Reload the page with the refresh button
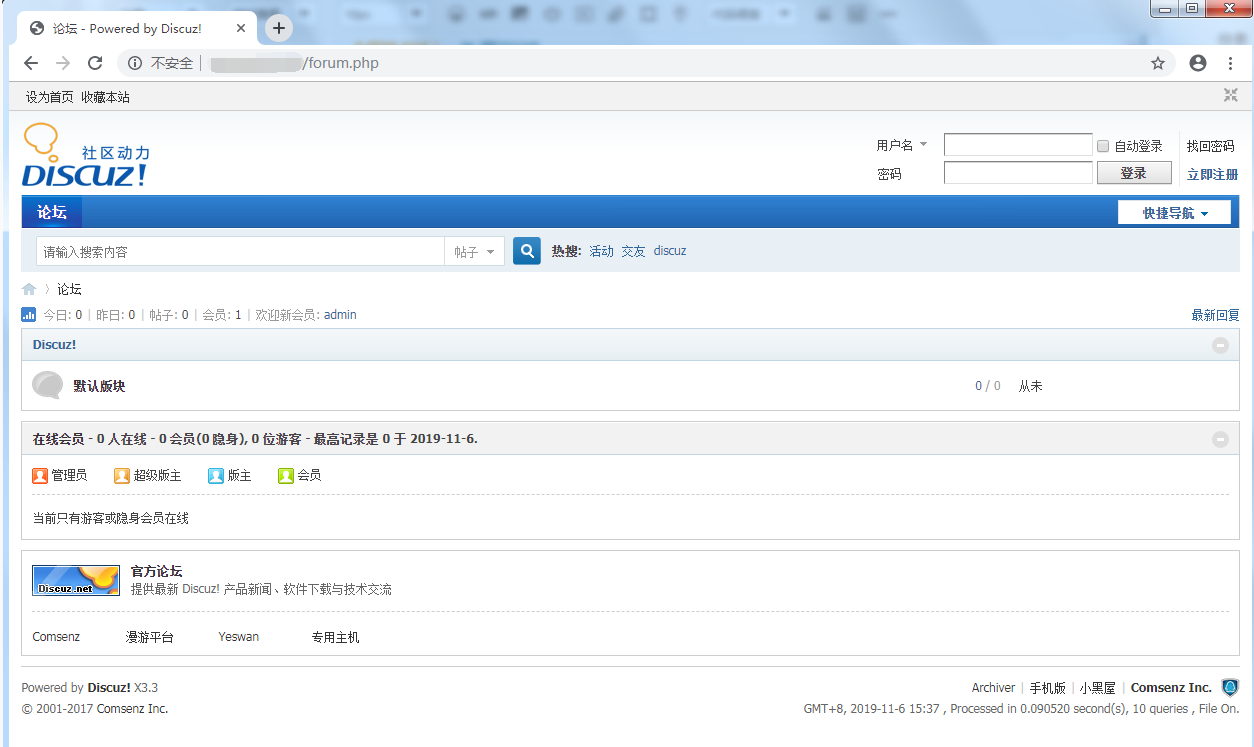1254x747 pixels. click(95, 63)
